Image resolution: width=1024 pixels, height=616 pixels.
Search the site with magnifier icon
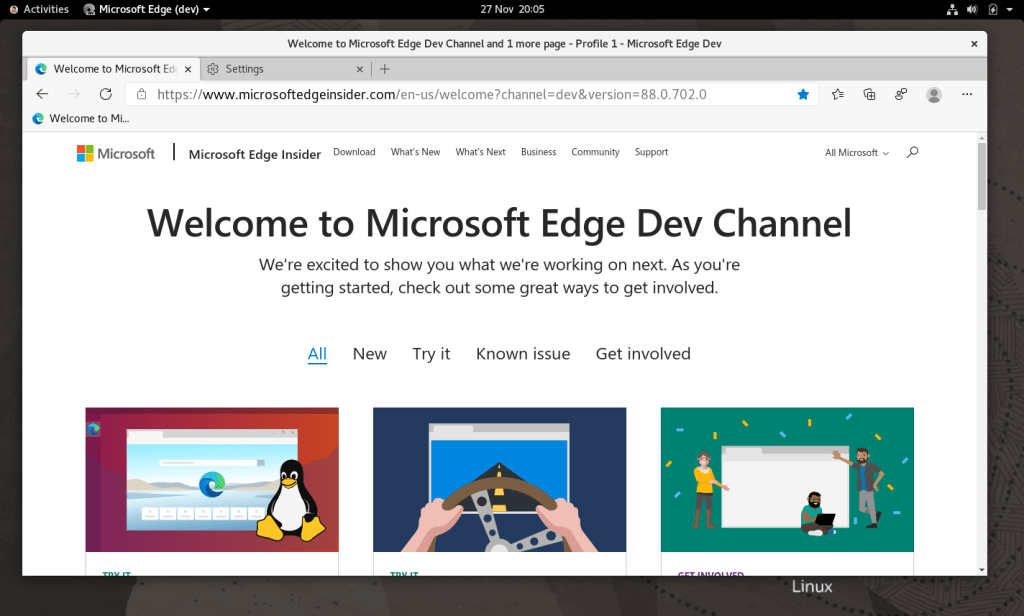pyautogui.click(x=911, y=153)
